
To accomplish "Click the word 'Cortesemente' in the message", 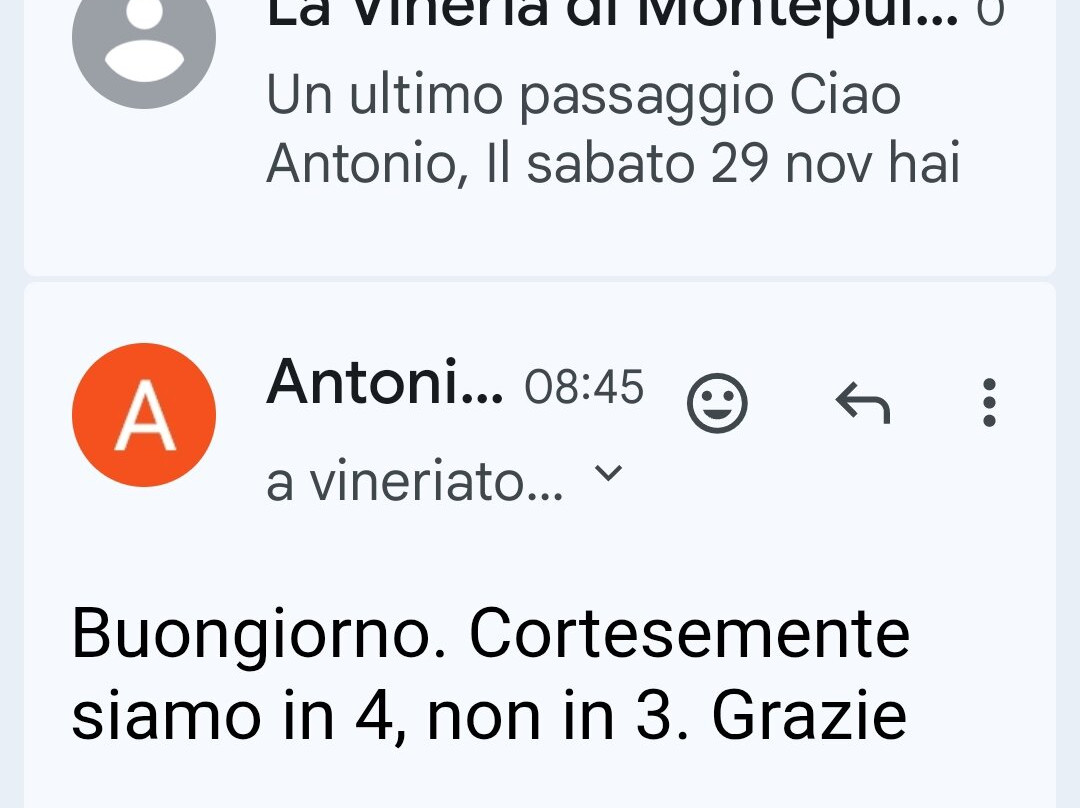I will [689, 634].
